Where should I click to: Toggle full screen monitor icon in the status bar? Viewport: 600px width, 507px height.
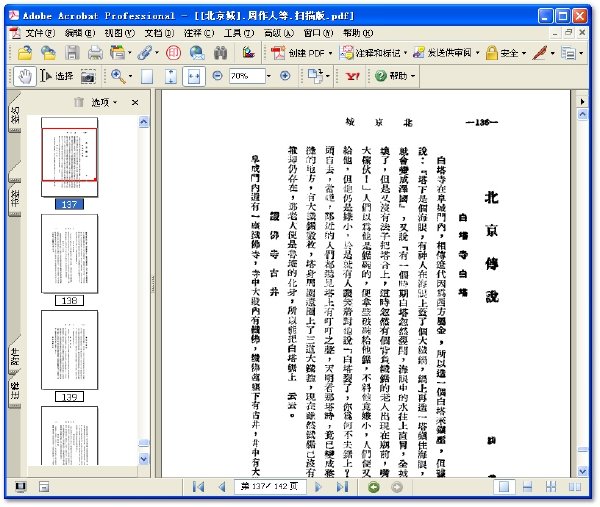[21, 487]
